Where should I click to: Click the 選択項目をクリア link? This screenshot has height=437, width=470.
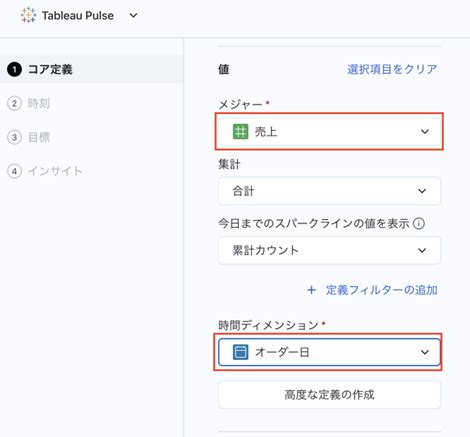point(392,69)
